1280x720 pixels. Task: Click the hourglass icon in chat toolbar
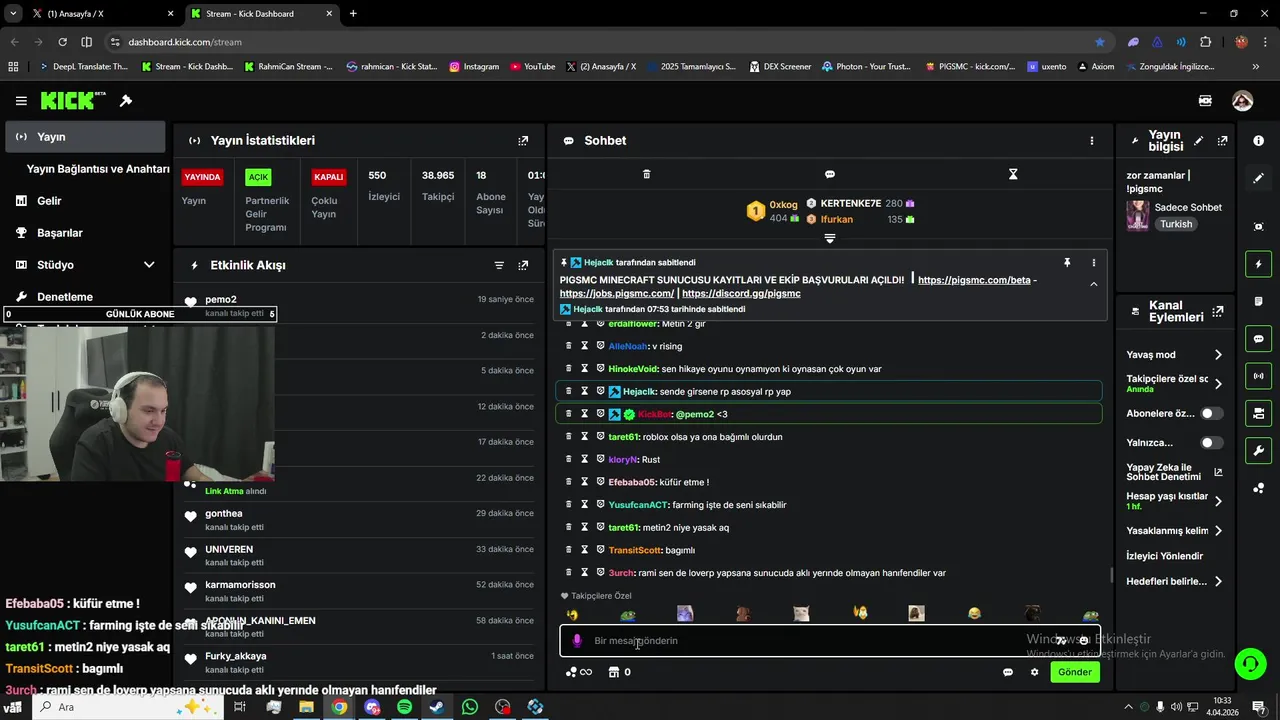1013,174
